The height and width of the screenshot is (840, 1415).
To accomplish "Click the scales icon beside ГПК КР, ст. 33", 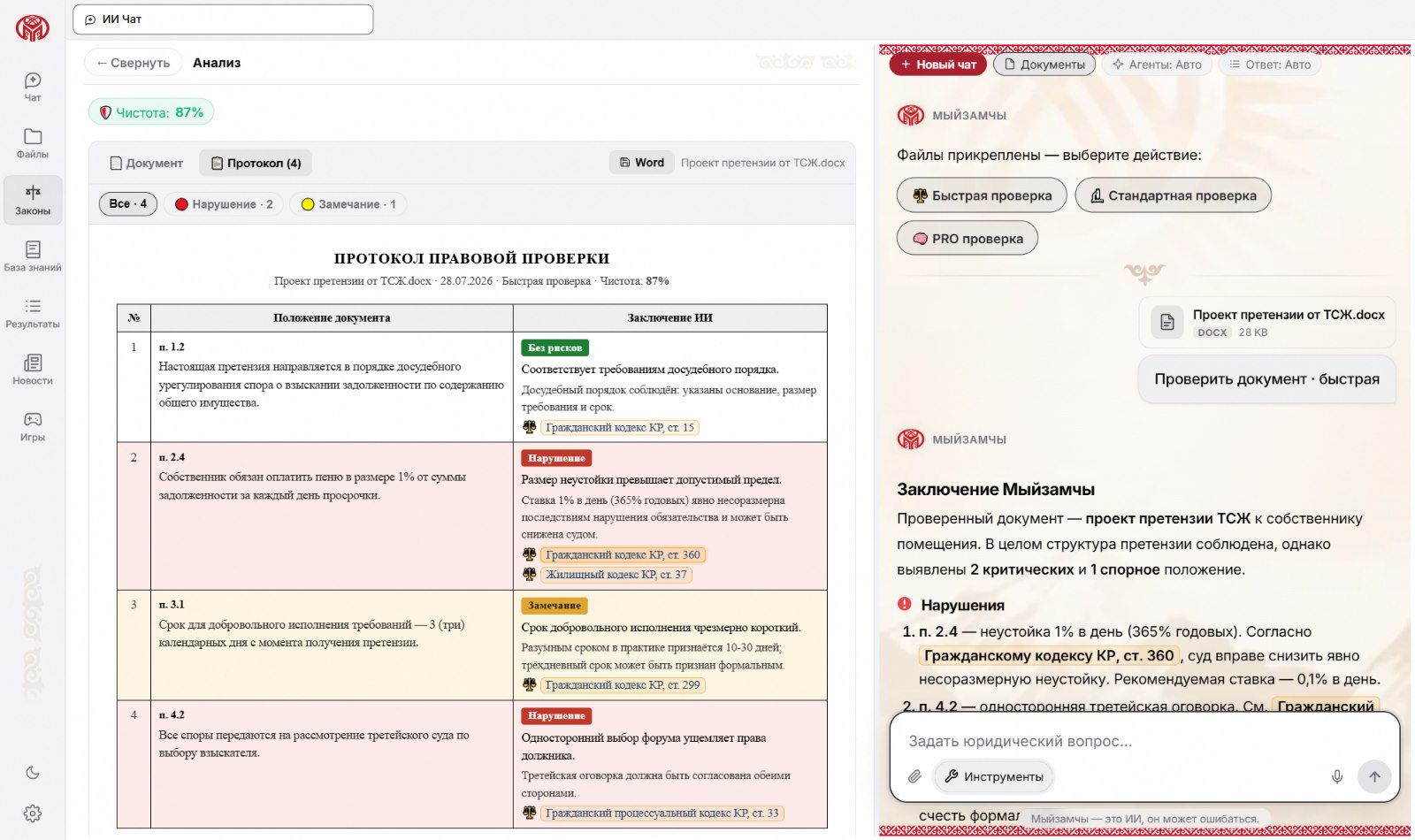I will point(529,813).
